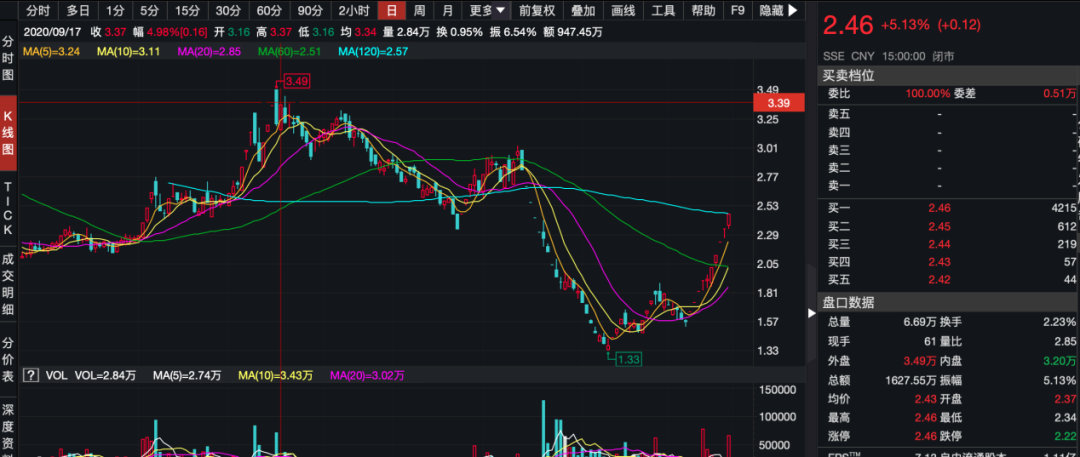Open the 分时图 side tab
The image size is (1080, 457).
(8, 60)
